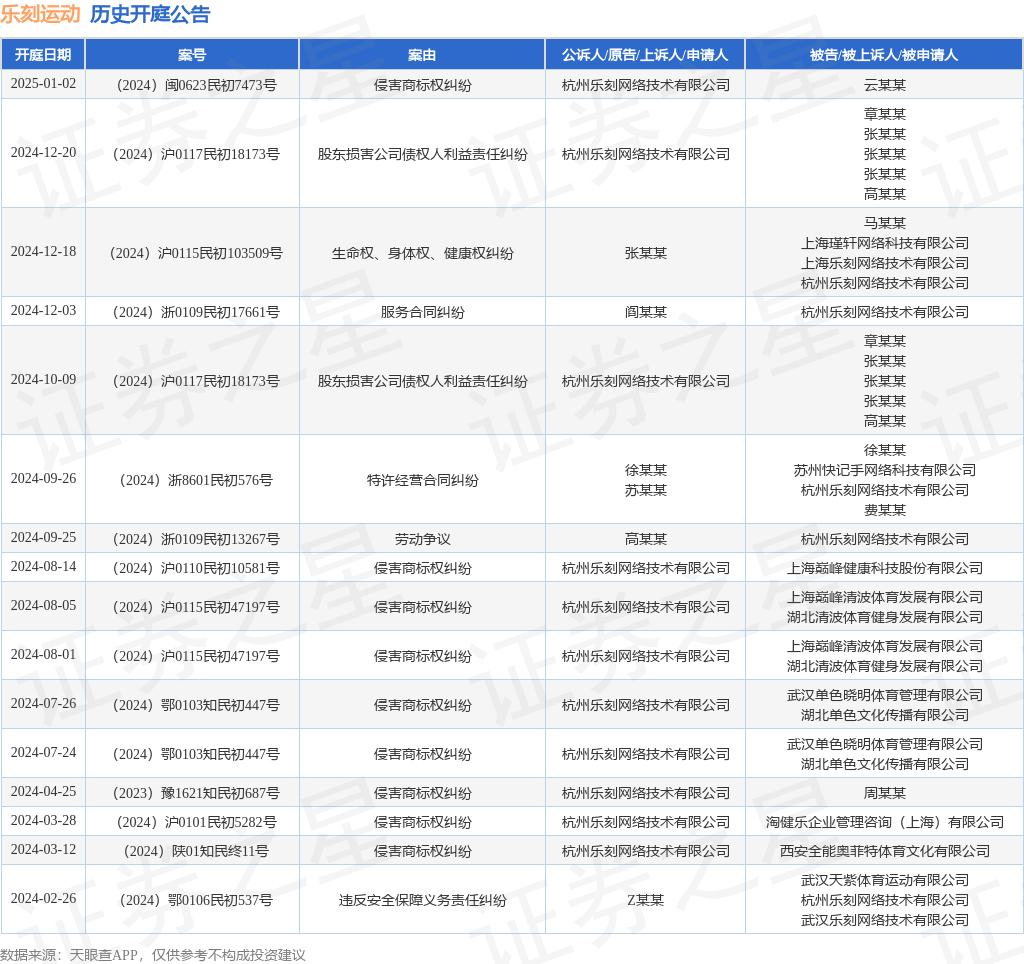Click the 乐刻运动 title text

40,14
